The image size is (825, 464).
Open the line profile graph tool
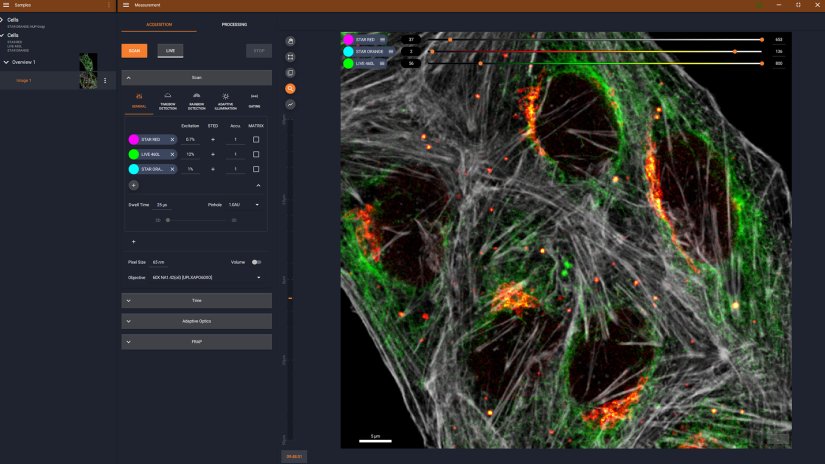[x=290, y=105]
